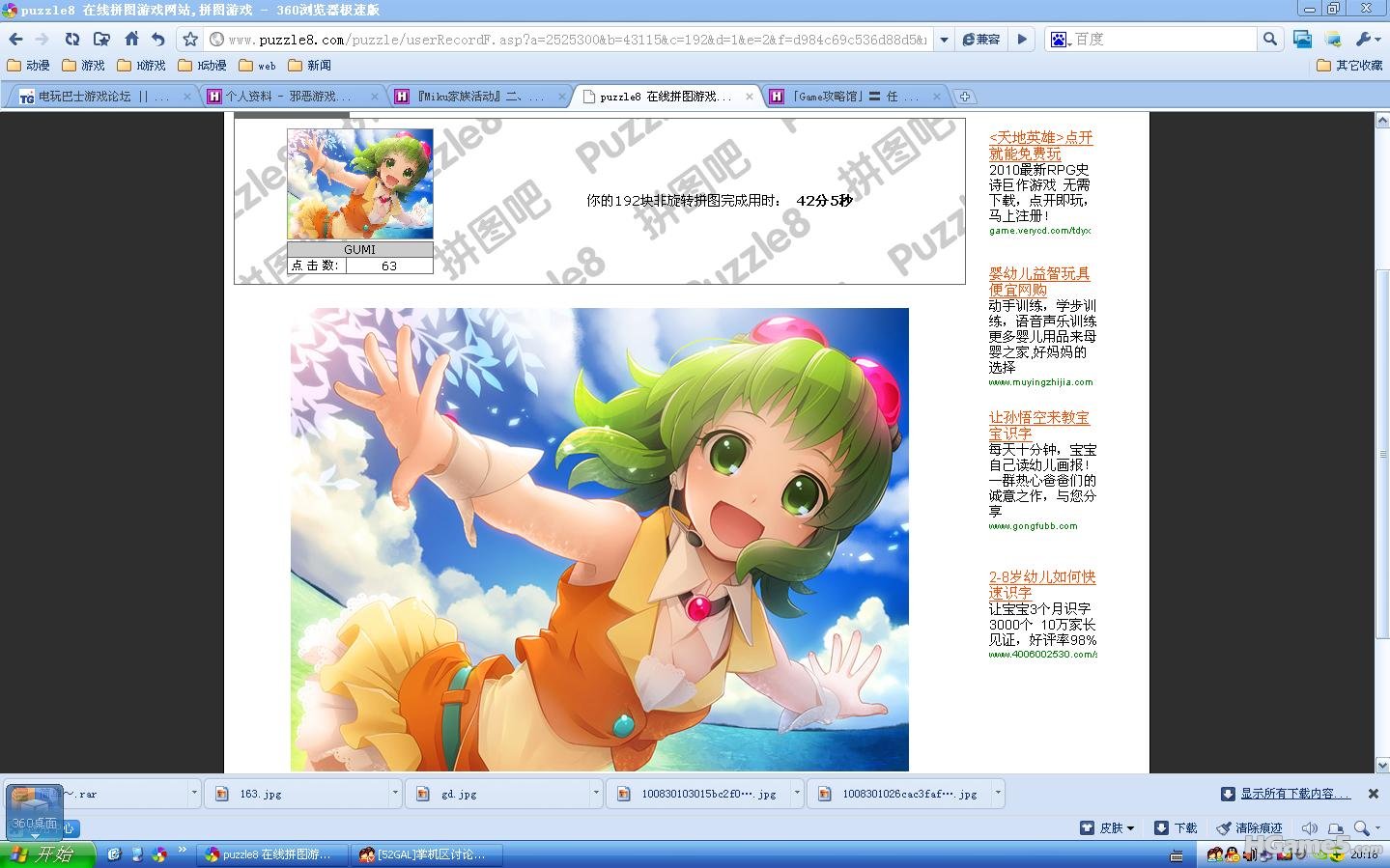Click the vertical scrollbar thumb
The image size is (1390, 868).
tap(1381, 454)
